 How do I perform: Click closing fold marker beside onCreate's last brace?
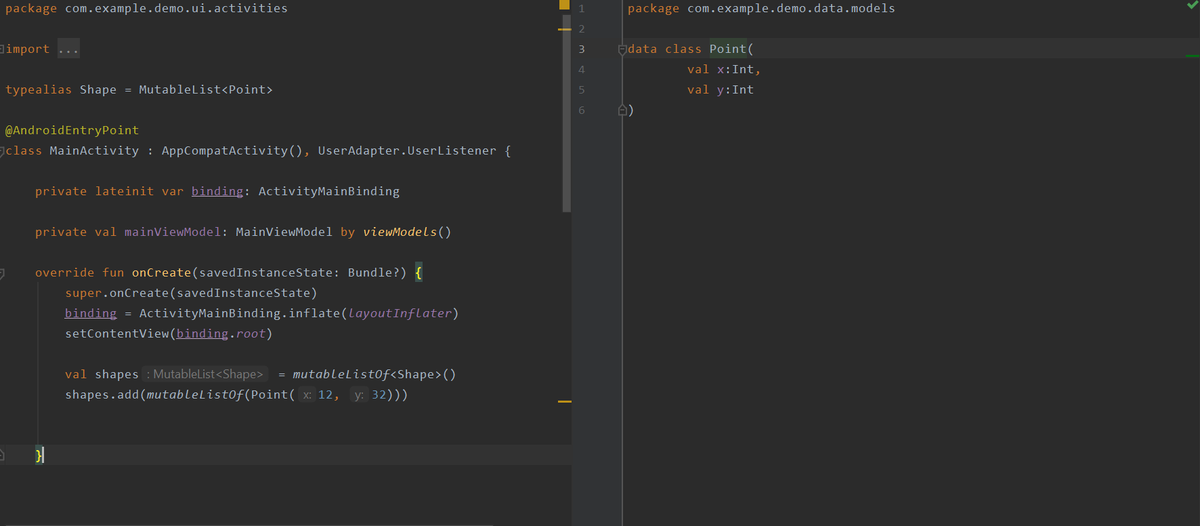pos(3,456)
